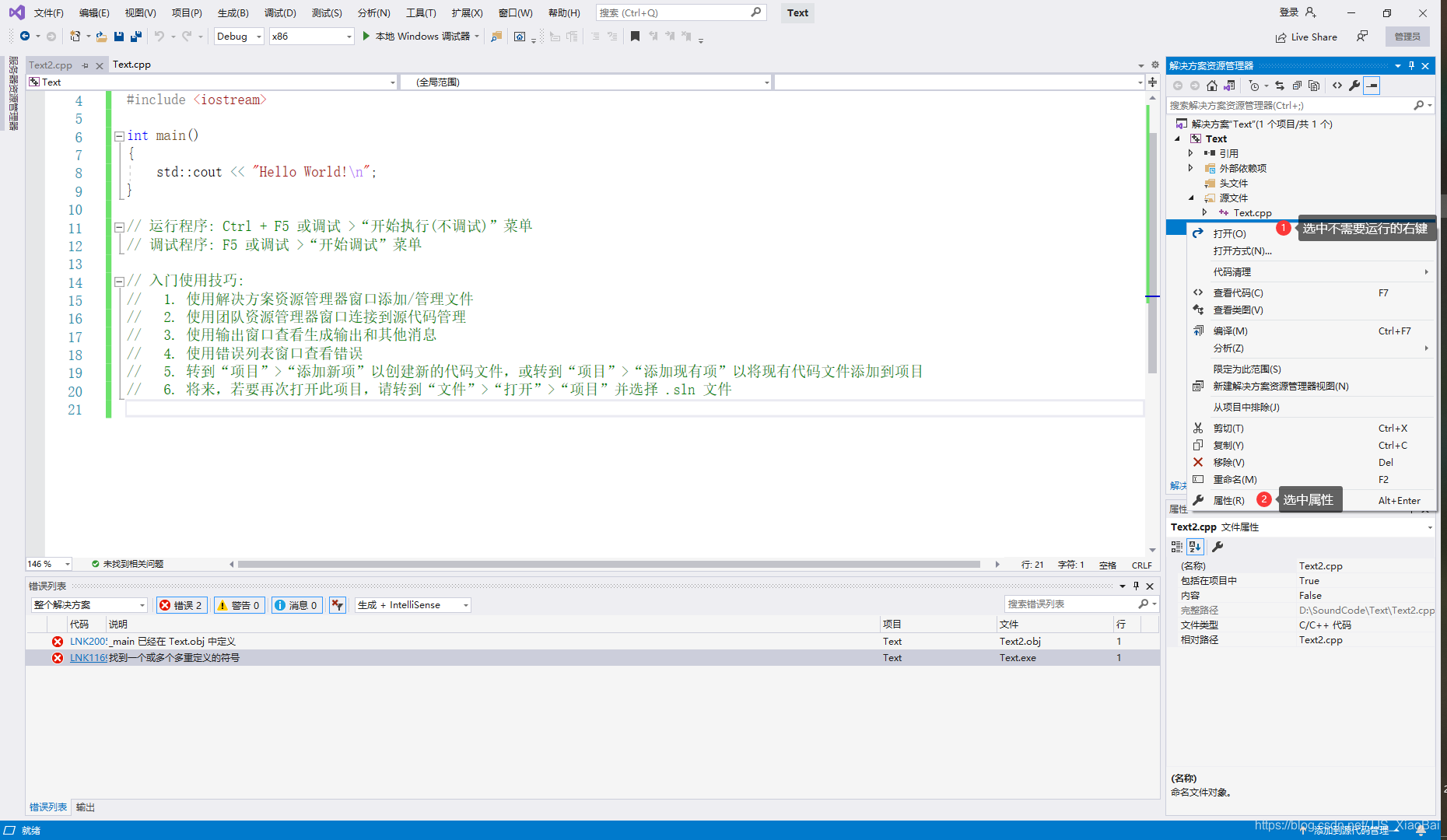Choose 从项目中排除(J) in context menu

click(x=1311, y=407)
